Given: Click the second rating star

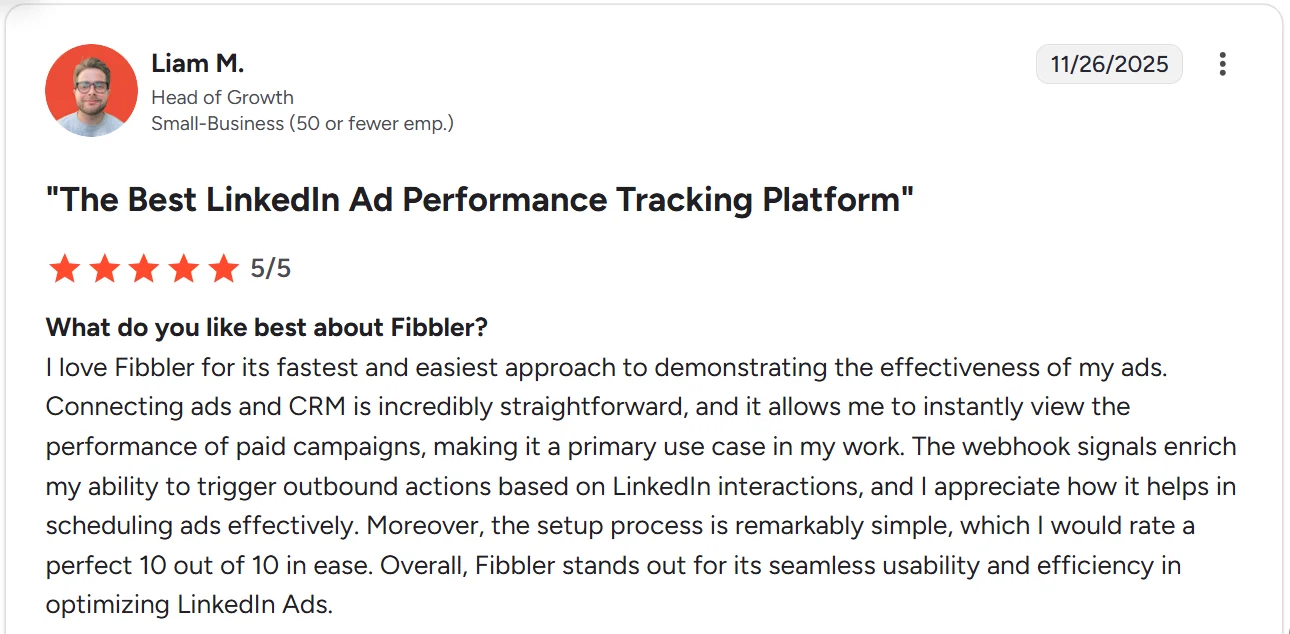Looking at the screenshot, I should [x=104, y=268].
